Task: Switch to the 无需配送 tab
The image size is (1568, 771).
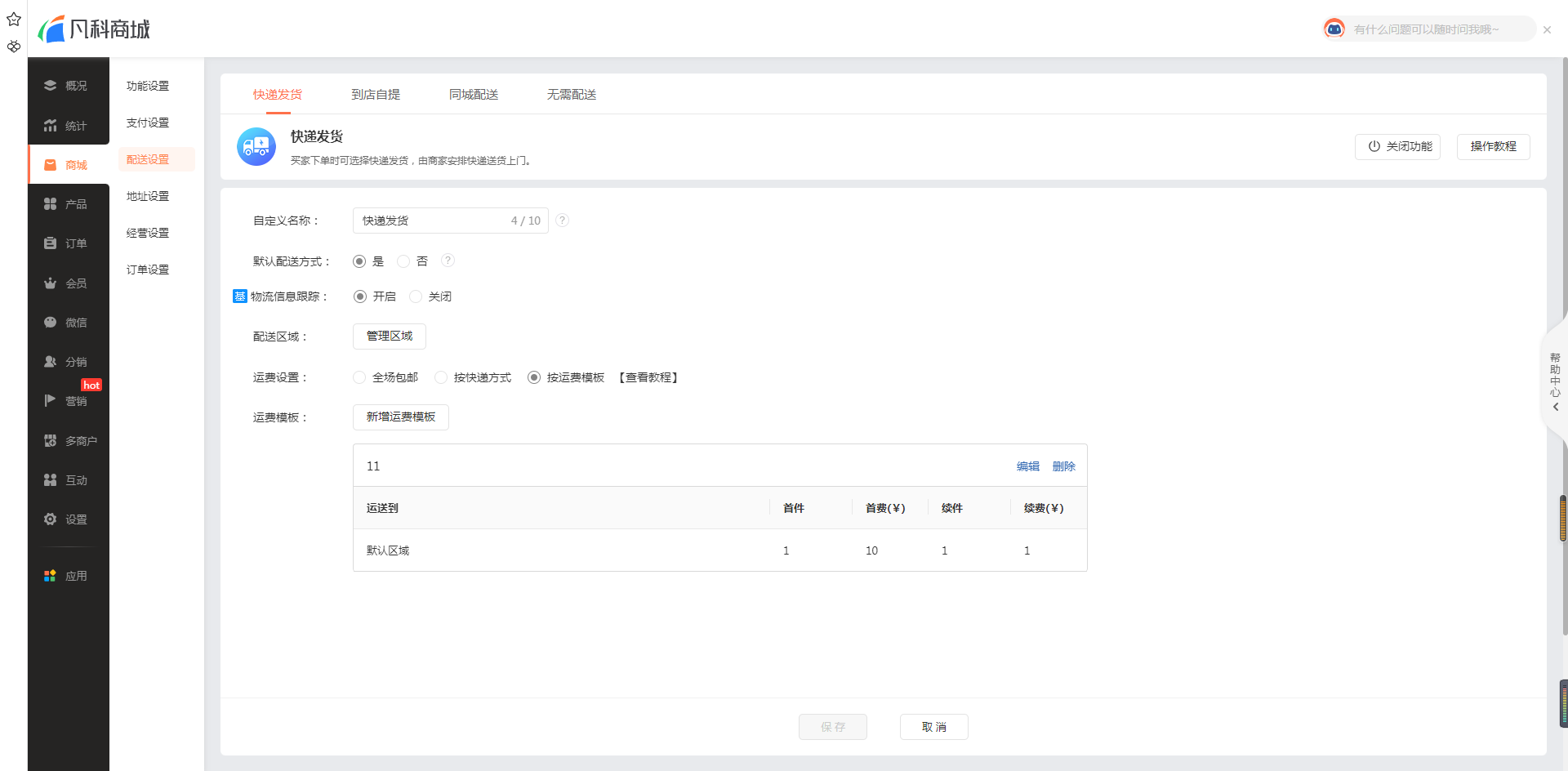Action: point(572,95)
